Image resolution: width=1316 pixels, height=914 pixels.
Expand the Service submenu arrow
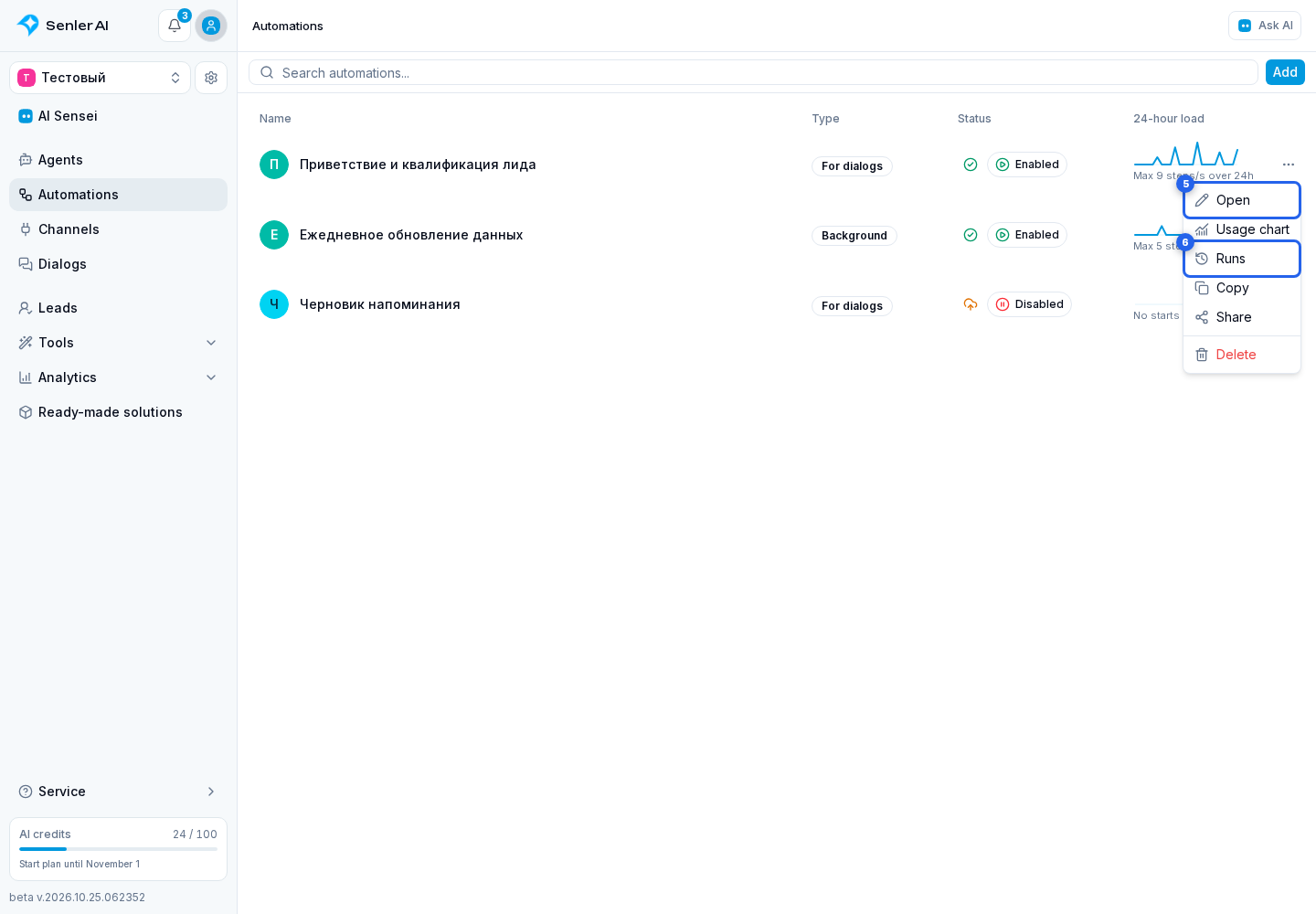click(211, 792)
